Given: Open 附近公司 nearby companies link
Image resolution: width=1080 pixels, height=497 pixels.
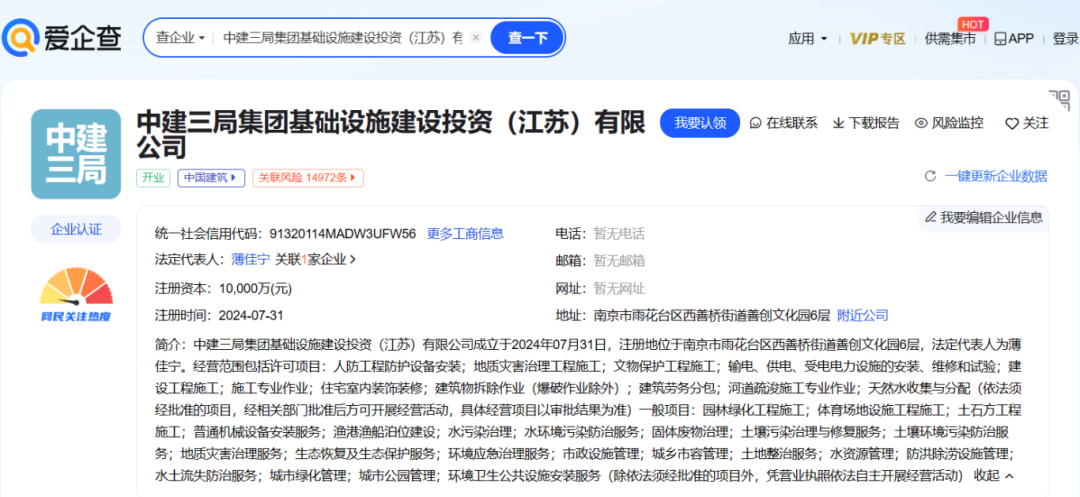Looking at the screenshot, I should pos(862,315).
